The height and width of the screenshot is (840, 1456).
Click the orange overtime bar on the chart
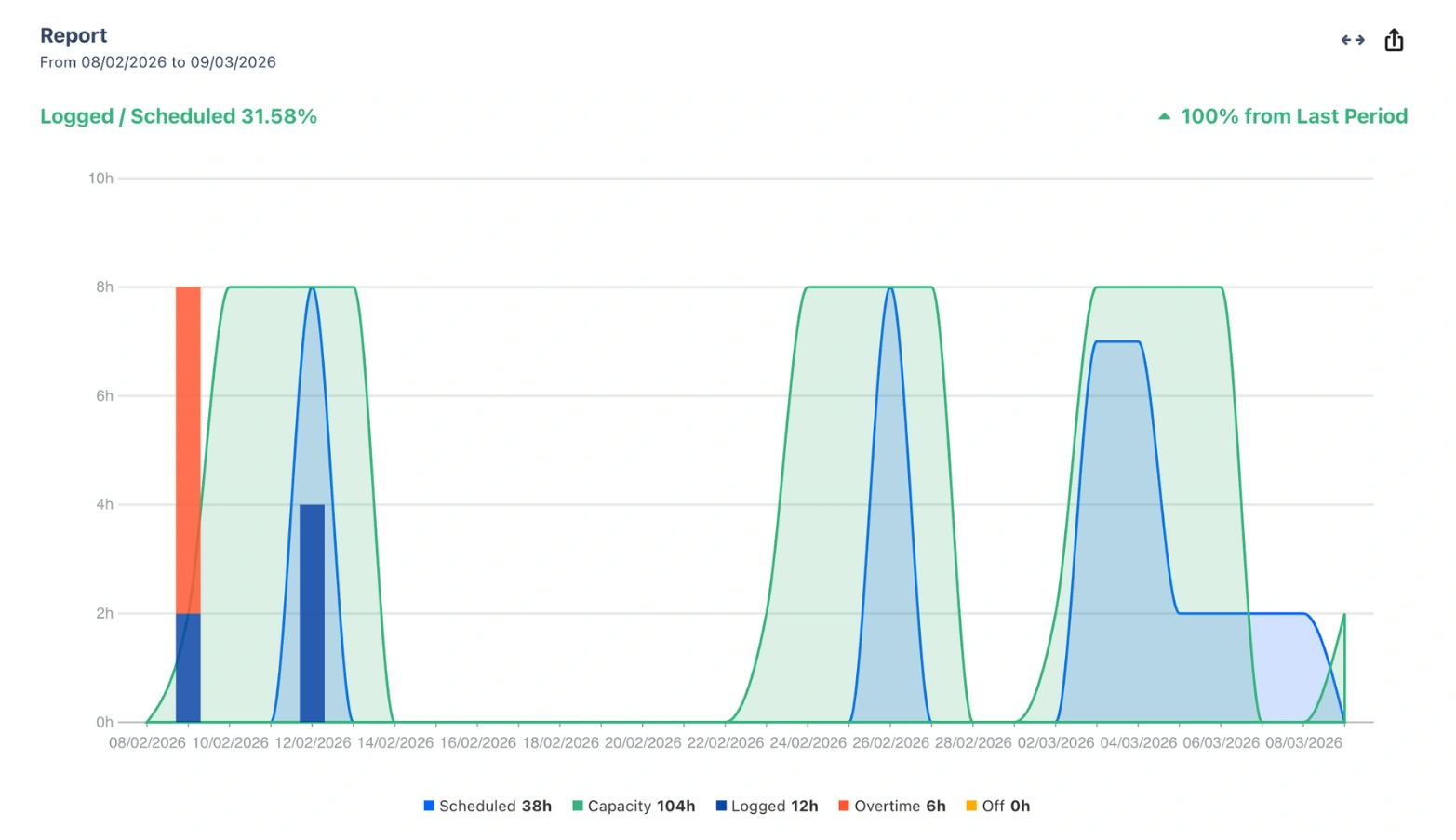click(x=188, y=450)
